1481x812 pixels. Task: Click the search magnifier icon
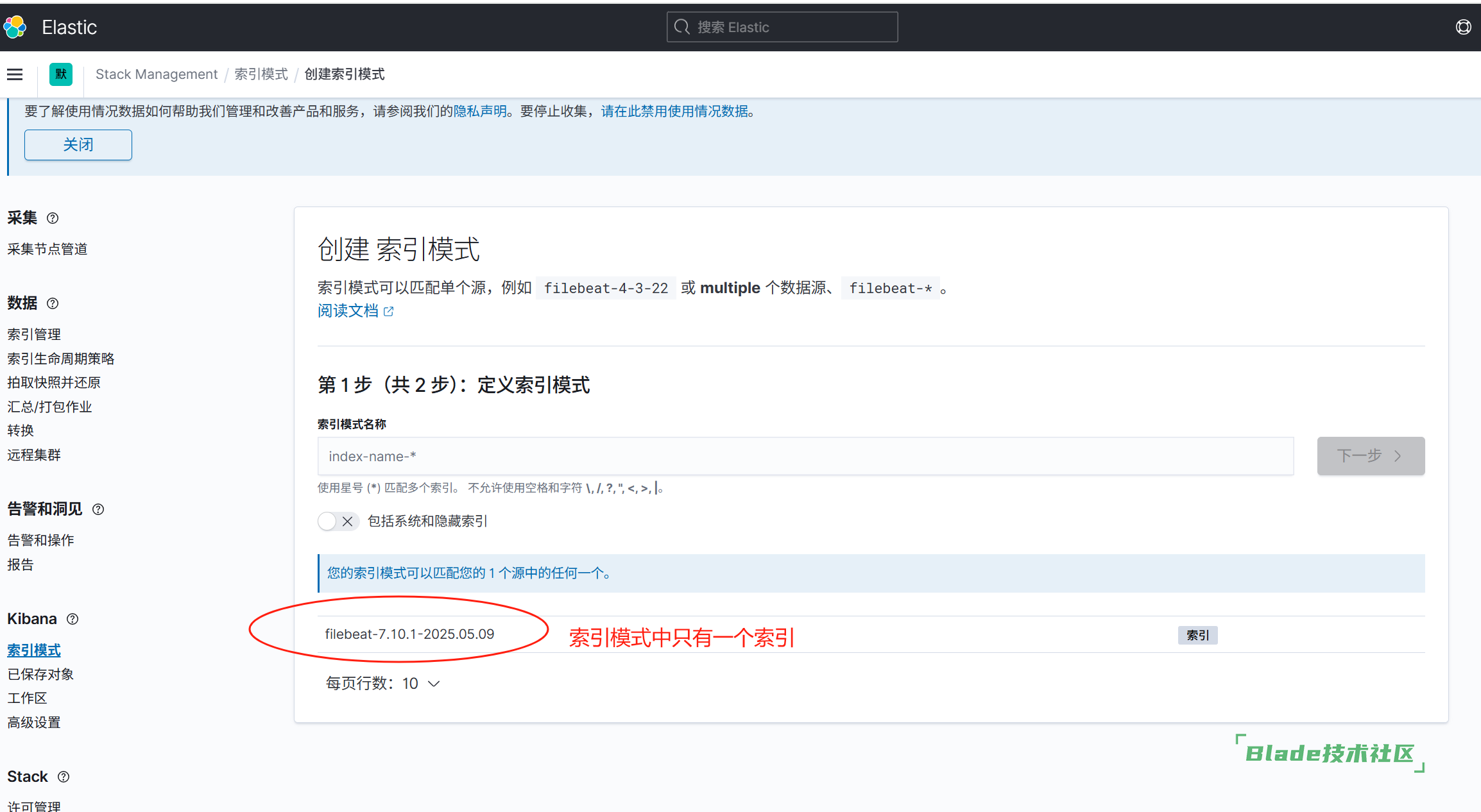coord(682,27)
